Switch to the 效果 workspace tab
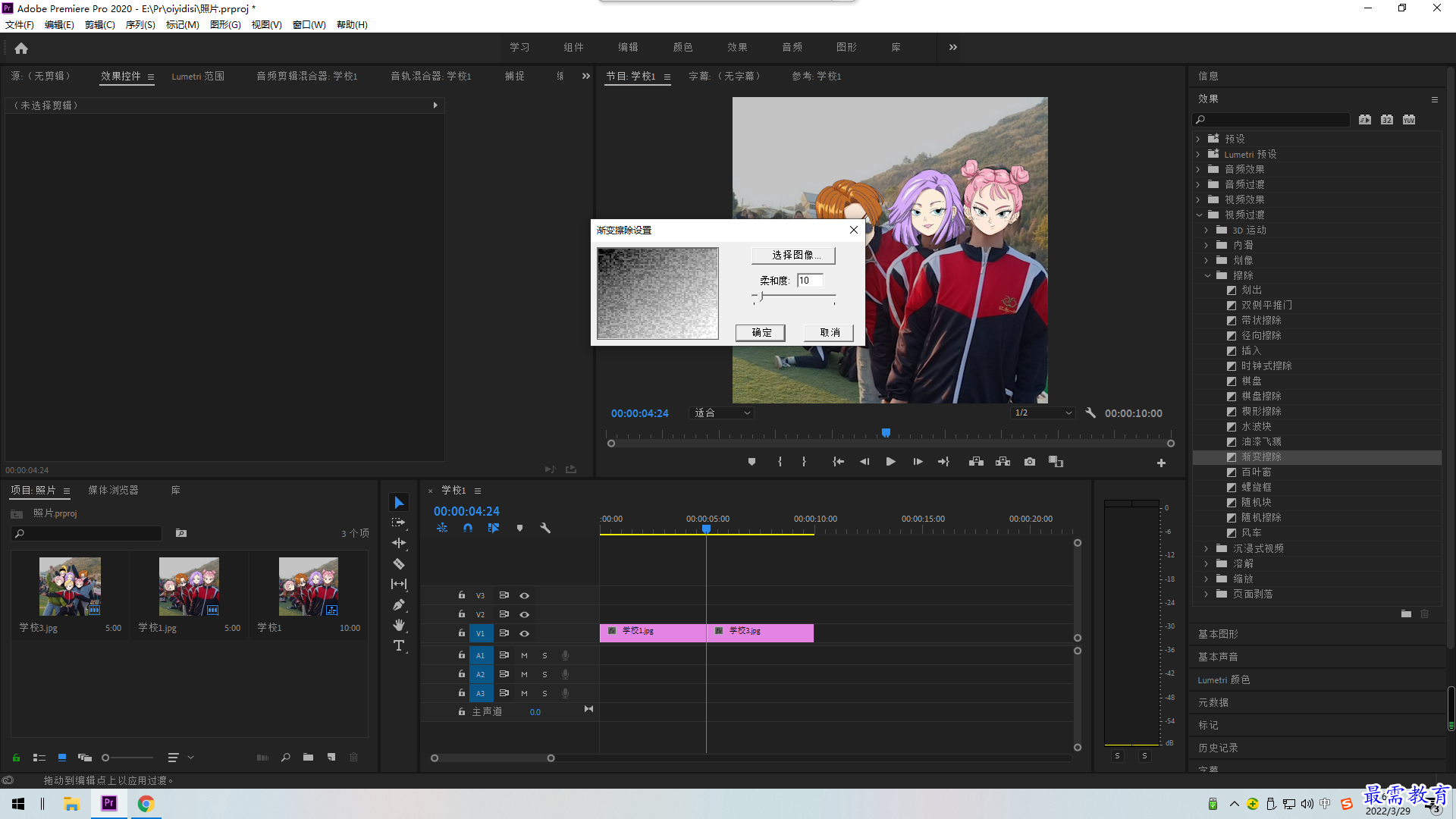This screenshot has width=1456, height=819. [x=737, y=47]
